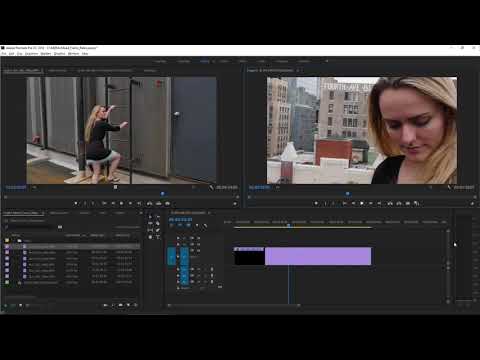Open Program monitor playback resolution dropdown
Viewport: 480px width, 360px height.
click(431, 188)
